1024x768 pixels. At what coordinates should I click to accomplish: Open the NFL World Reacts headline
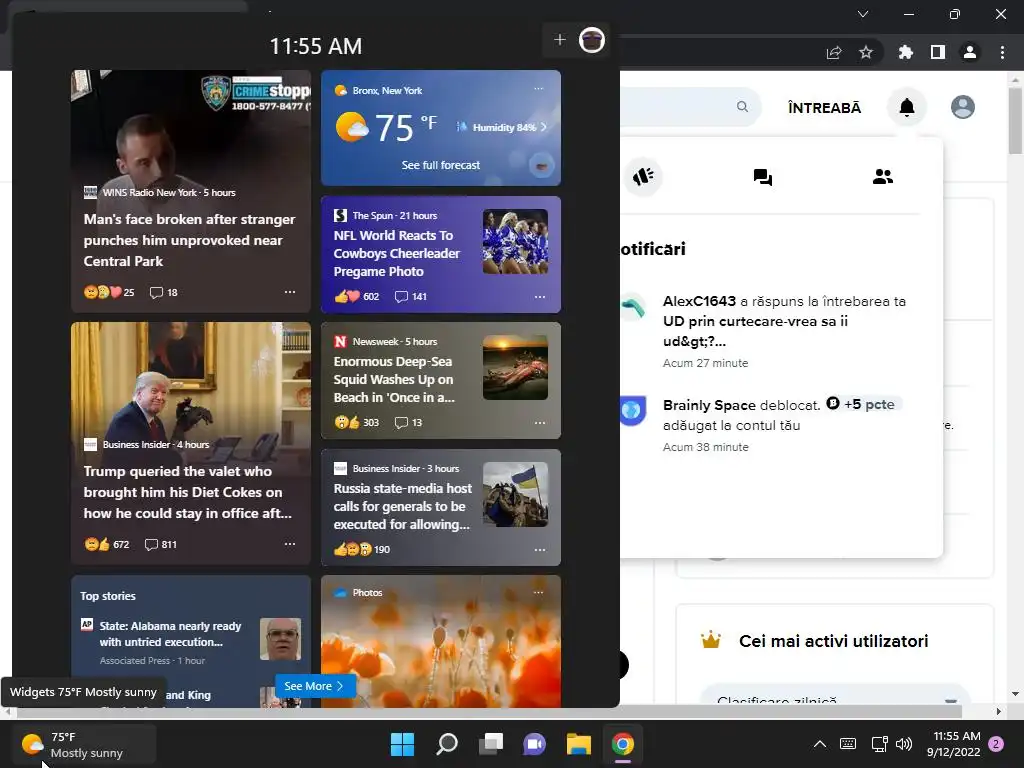(x=396, y=253)
